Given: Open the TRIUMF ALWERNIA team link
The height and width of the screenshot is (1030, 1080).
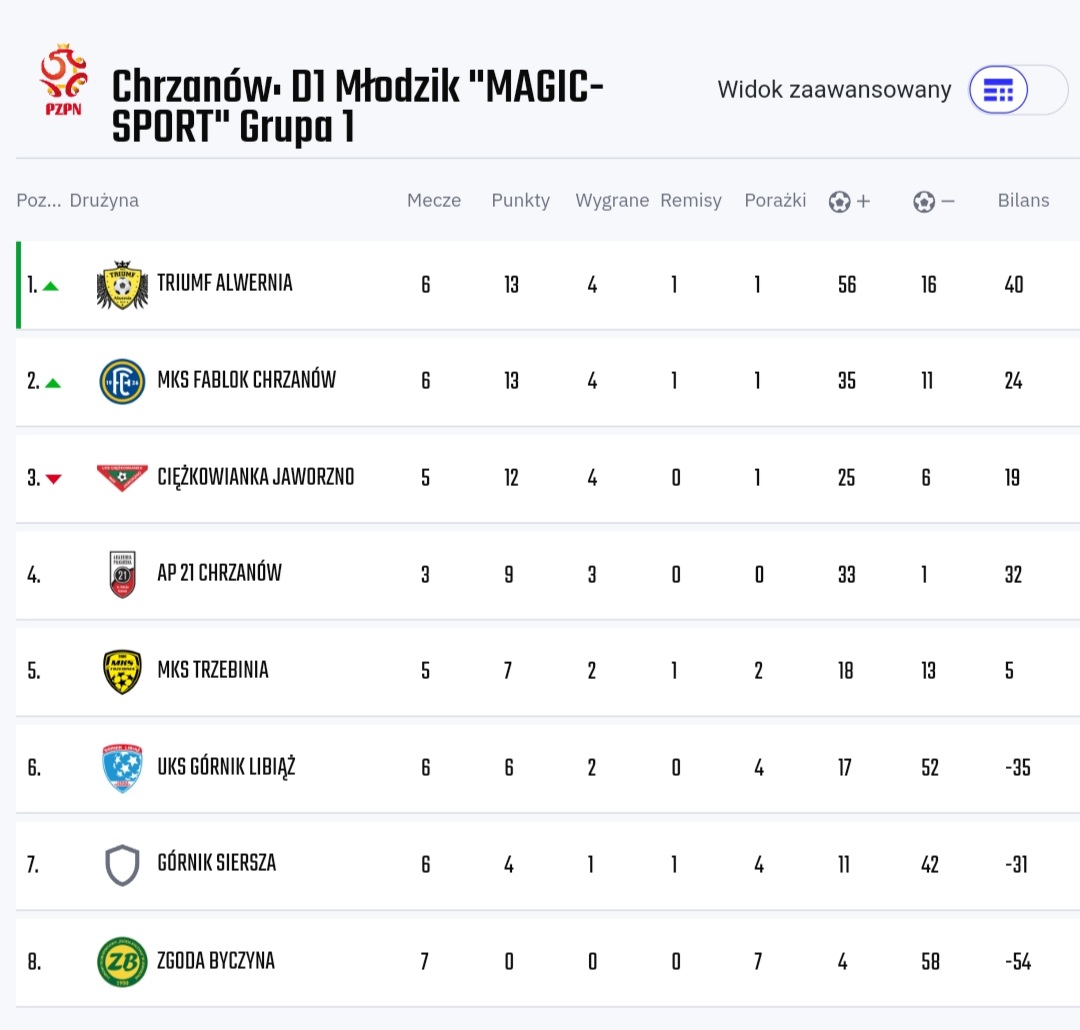Looking at the screenshot, I should [x=225, y=283].
